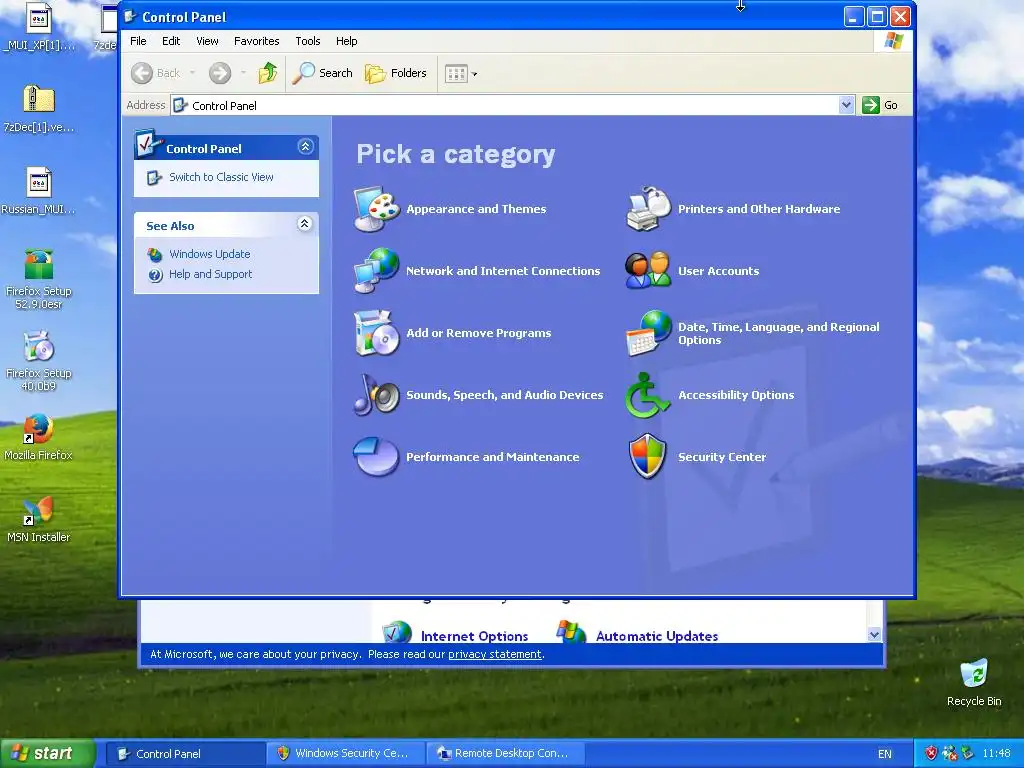
Task: Open the File menu
Action: [x=138, y=41]
